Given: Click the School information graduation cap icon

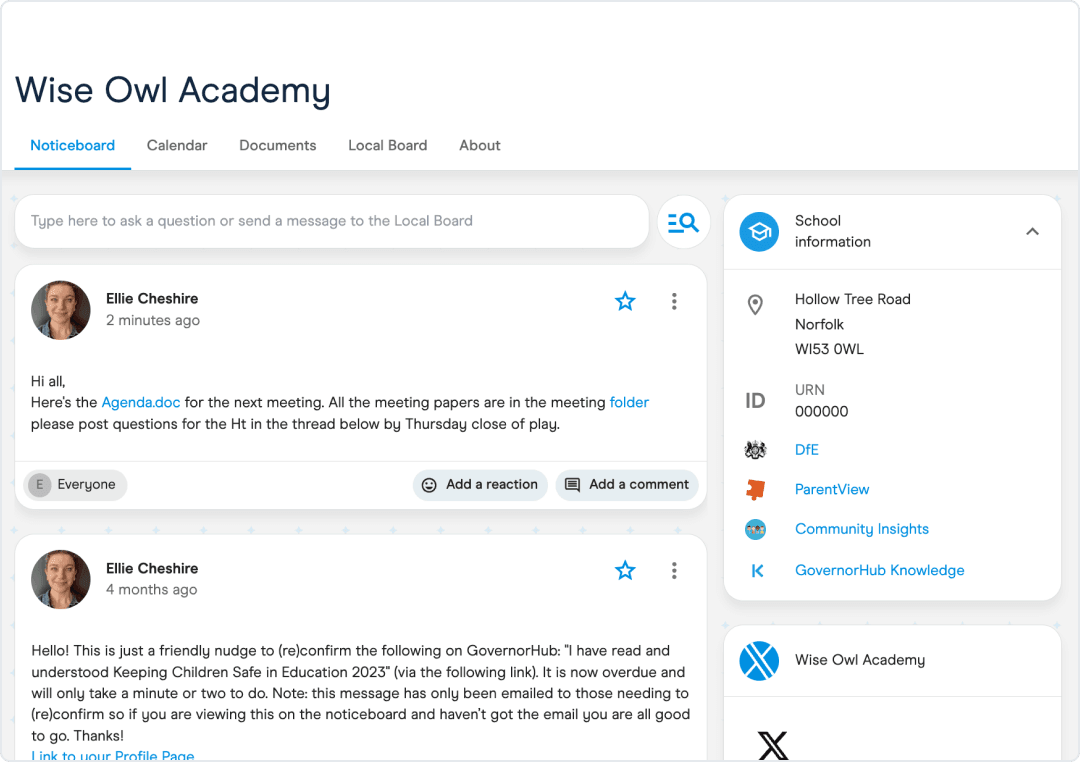Looking at the screenshot, I should click(x=759, y=231).
